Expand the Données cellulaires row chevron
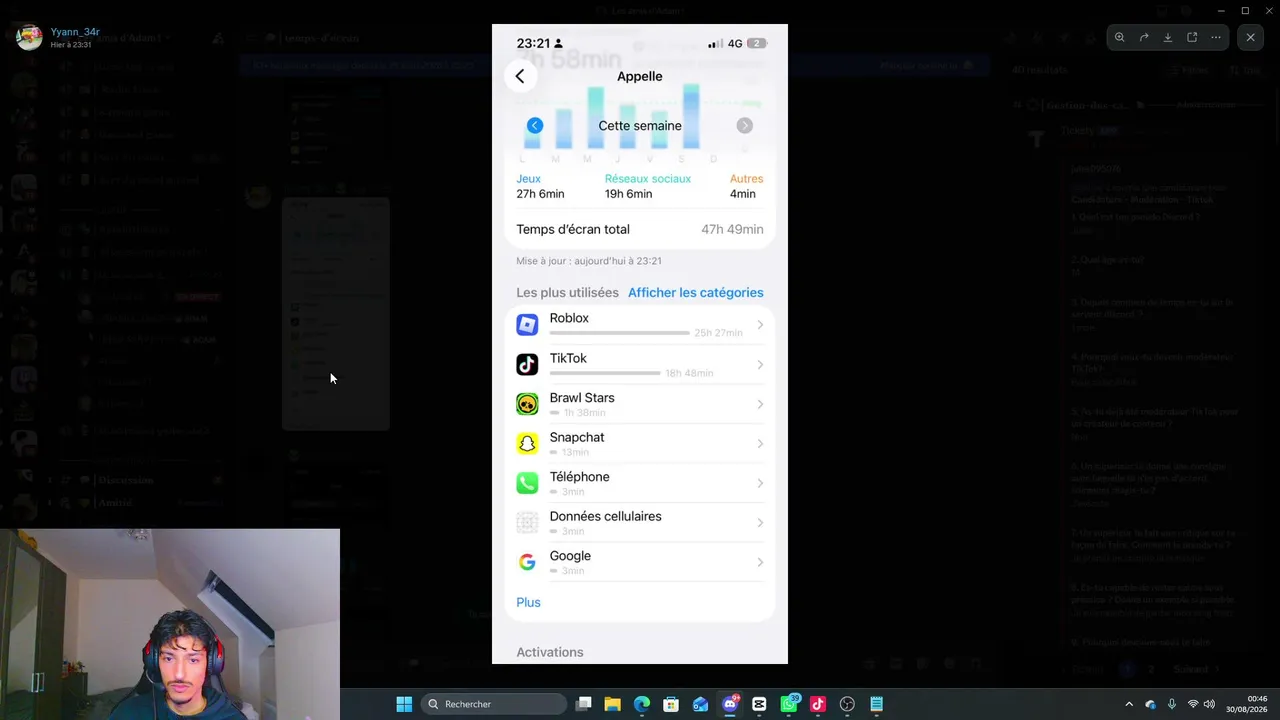The width and height of the screenshot is (1280, 720). coord(760,523)
